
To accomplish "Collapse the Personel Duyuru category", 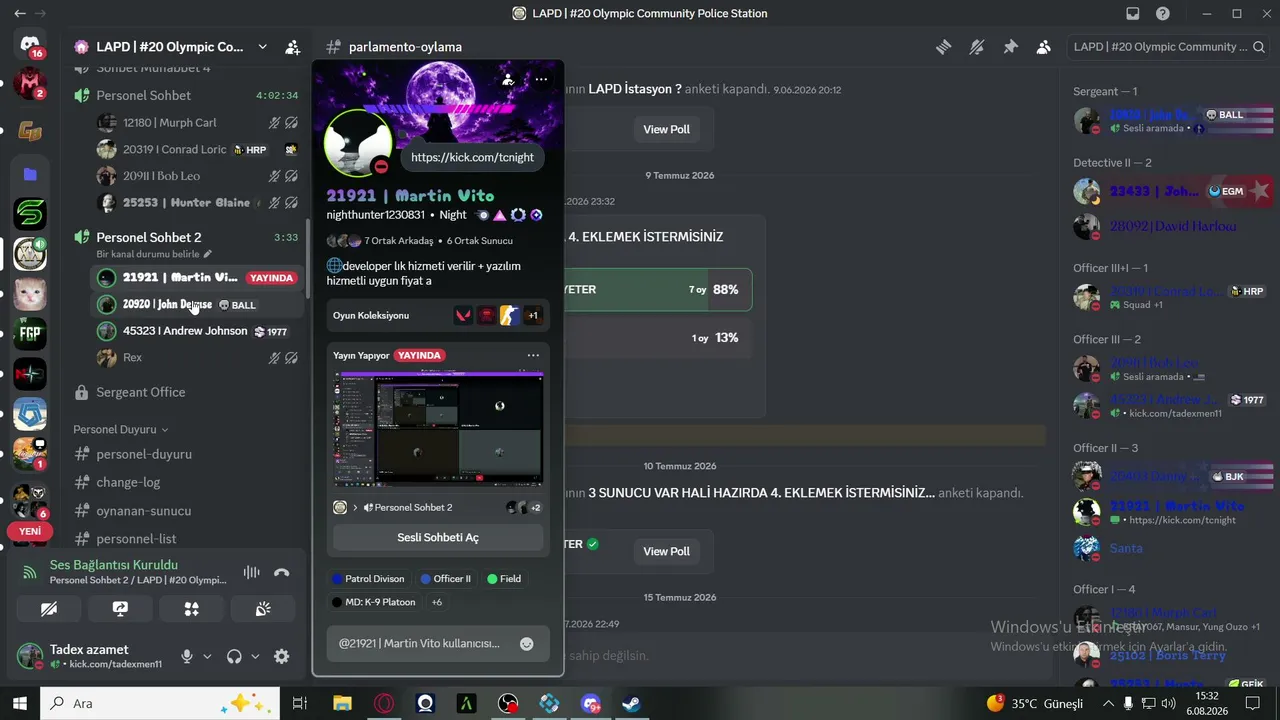I will (121, 429).
